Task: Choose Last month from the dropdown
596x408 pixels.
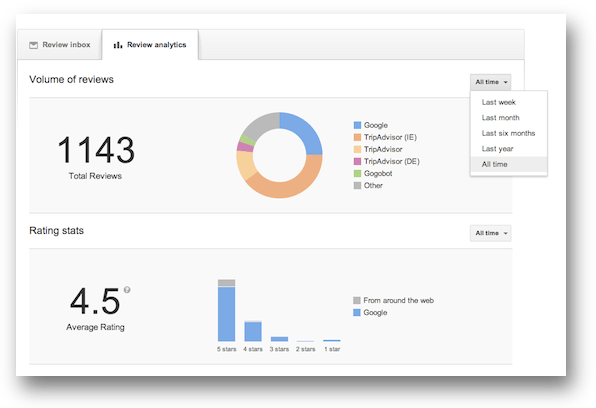Action: 509,118
